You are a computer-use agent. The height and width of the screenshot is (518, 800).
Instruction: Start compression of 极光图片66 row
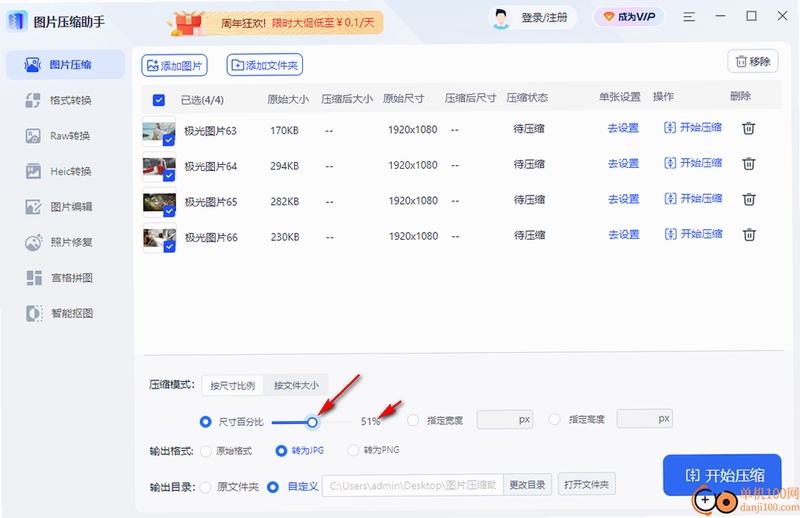[693, 234]
